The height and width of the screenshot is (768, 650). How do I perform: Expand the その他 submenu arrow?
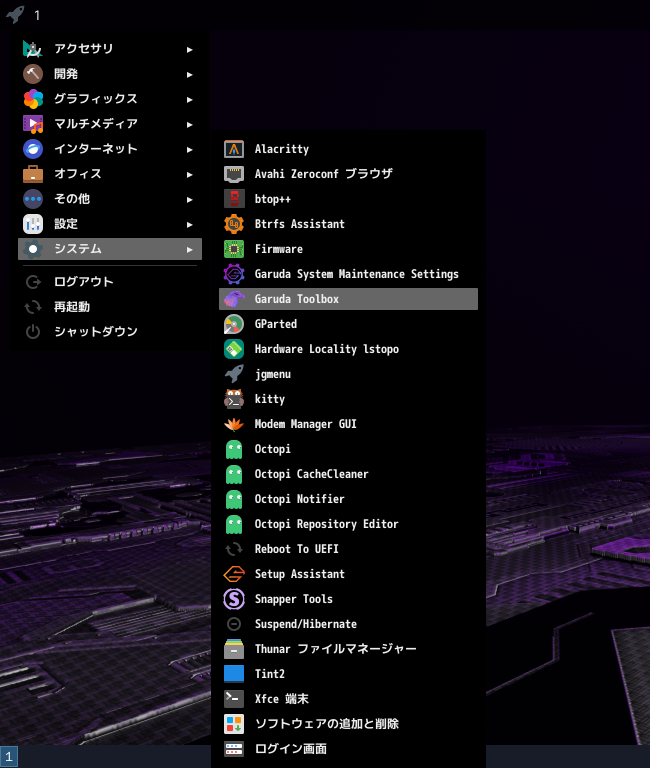tap(190, 199)
